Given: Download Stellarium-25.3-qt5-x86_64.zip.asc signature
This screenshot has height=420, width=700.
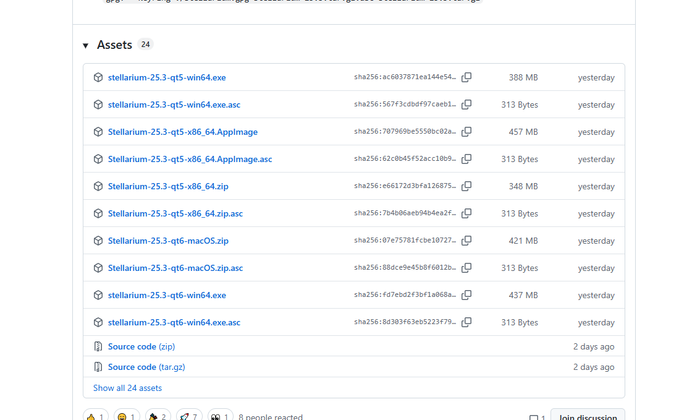Looking at the screenshot, I should pyautogui.click(x=175, y=213).
